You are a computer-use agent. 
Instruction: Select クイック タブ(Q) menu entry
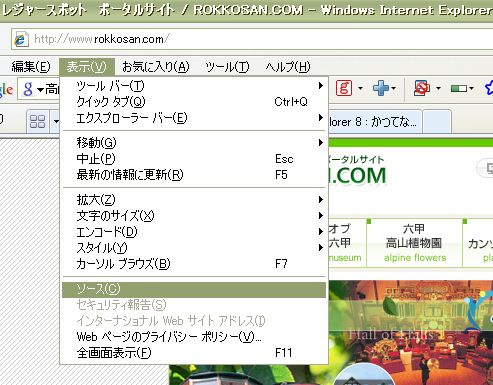pos(194,102)
